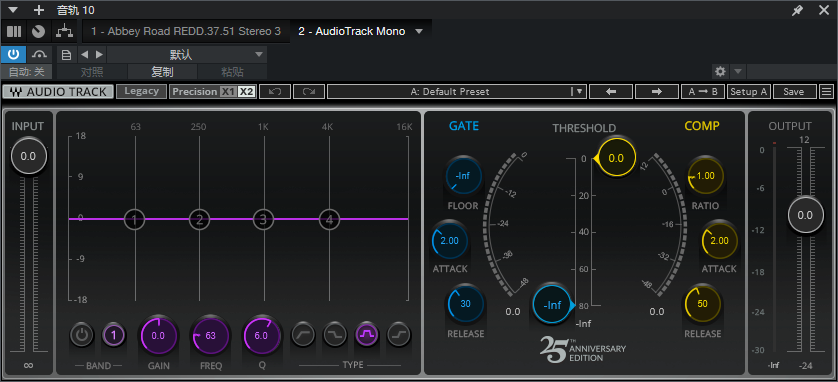Screen dimensions: 838x382
Task: Click the yellow comp threshold 0.0 knob
Action: click(615, 158)
